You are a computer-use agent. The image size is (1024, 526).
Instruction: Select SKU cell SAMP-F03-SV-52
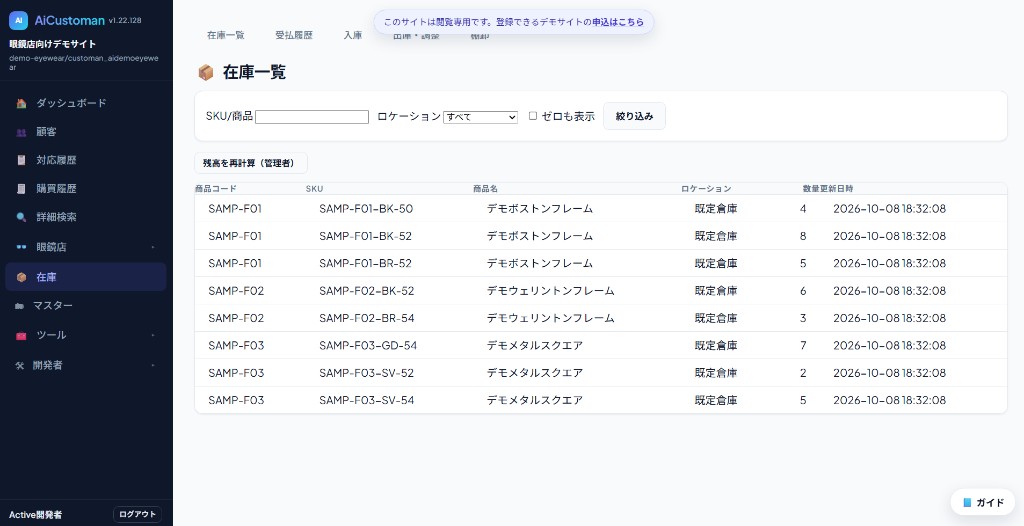click(x=366, y=373)
